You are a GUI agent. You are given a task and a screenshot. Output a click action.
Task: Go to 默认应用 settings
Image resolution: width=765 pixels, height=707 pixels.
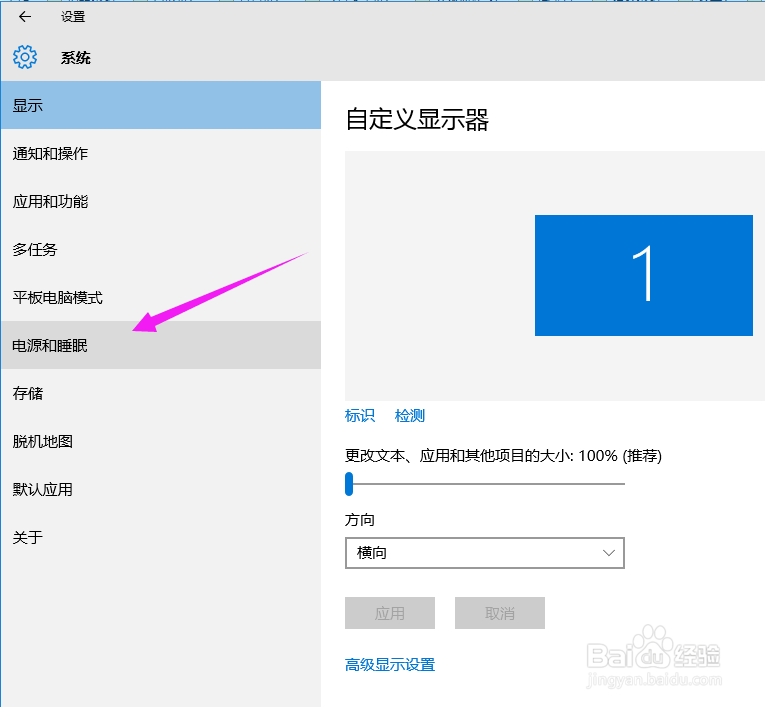pos(161,489)
